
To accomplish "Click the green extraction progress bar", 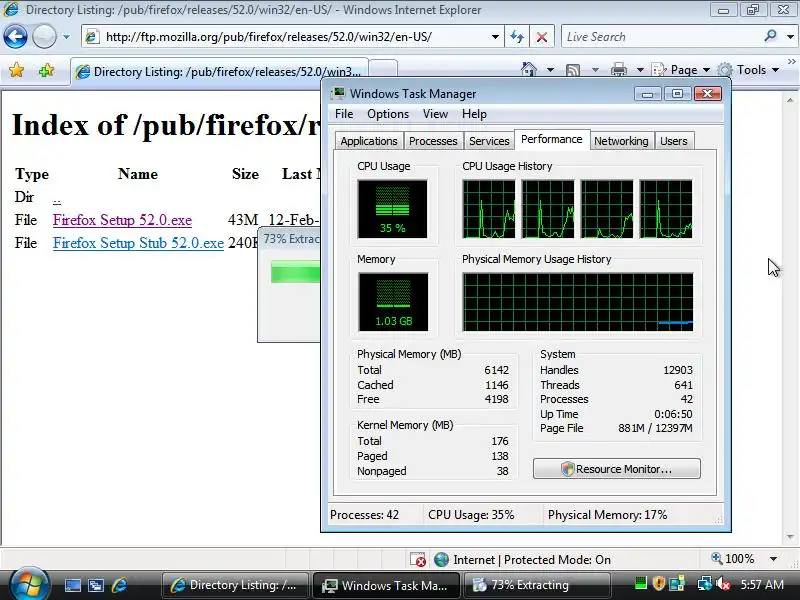I will 295,271.
